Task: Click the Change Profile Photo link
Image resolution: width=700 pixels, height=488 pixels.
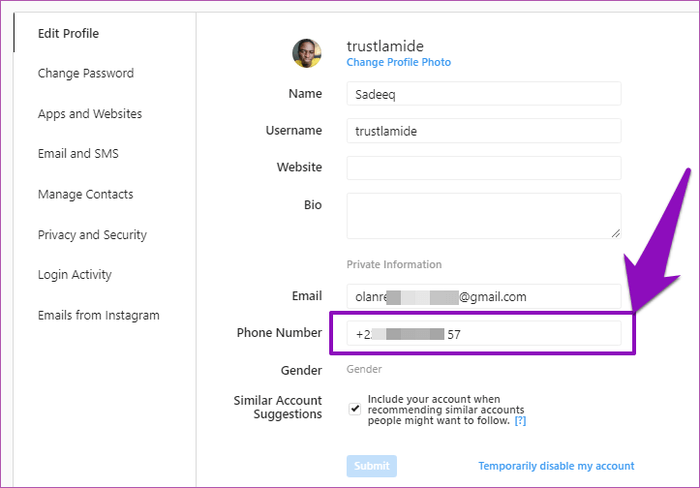Action: coord(398,62)
